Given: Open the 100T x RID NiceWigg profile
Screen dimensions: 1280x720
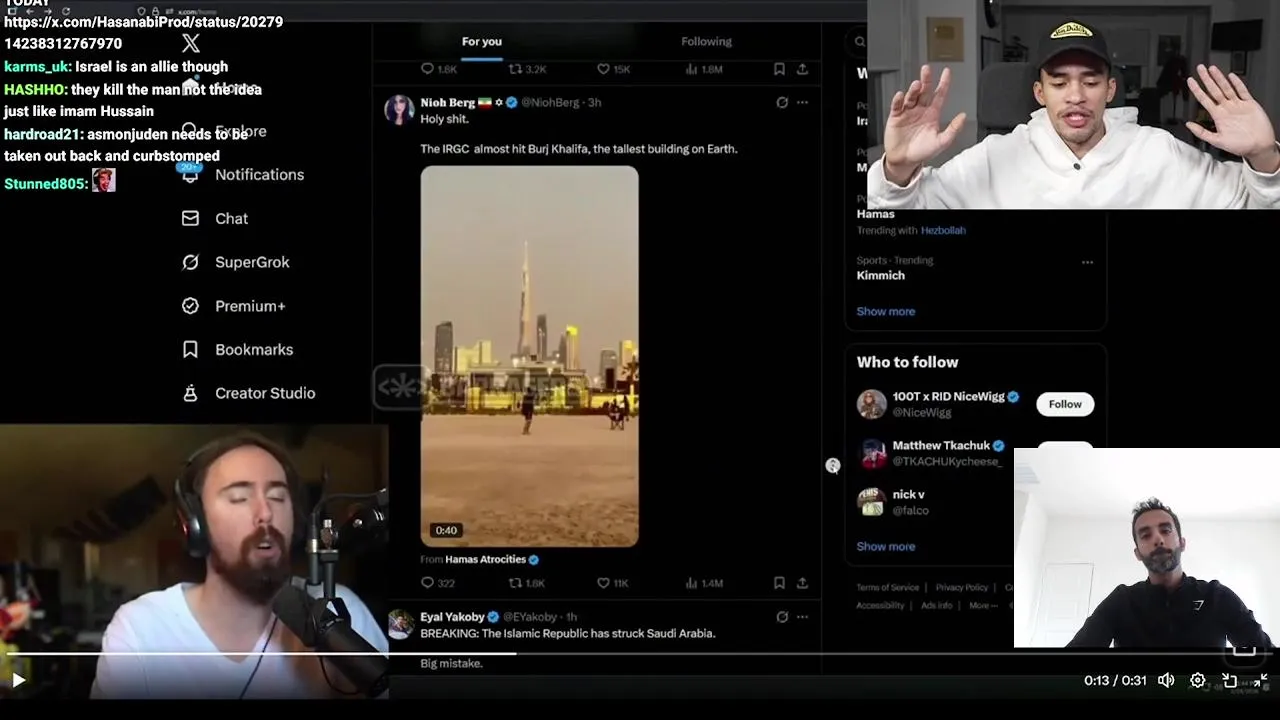Looking at the screenshot, I should click(x=948, y=397).
